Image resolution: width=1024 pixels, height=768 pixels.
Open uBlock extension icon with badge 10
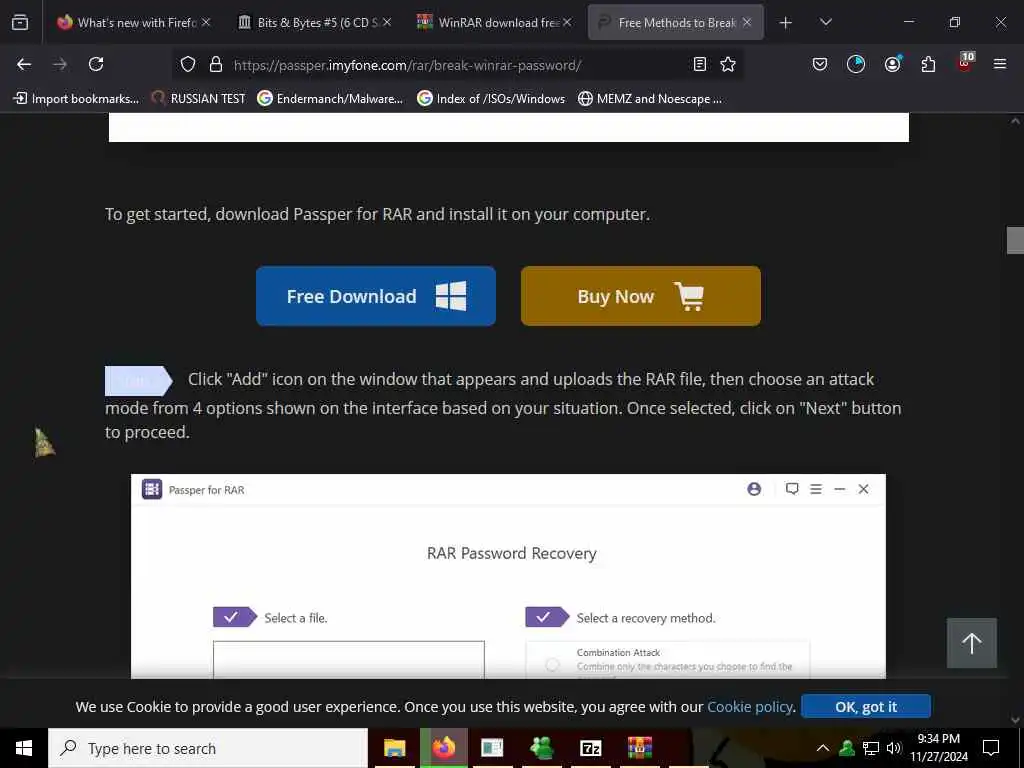tap(965, 63)
